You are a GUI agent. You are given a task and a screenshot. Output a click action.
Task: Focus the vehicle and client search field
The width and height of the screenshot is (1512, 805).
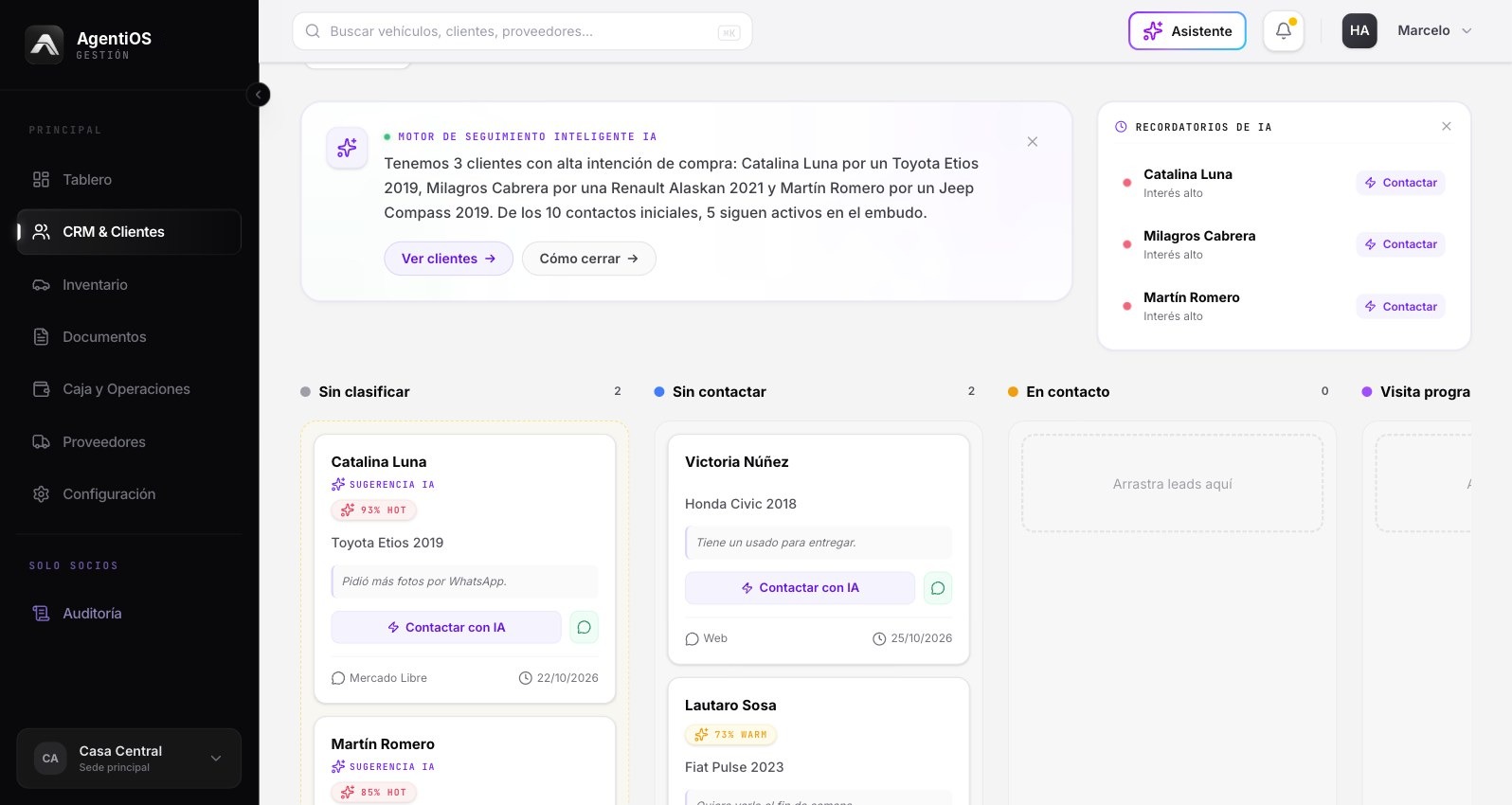[522, 31]
